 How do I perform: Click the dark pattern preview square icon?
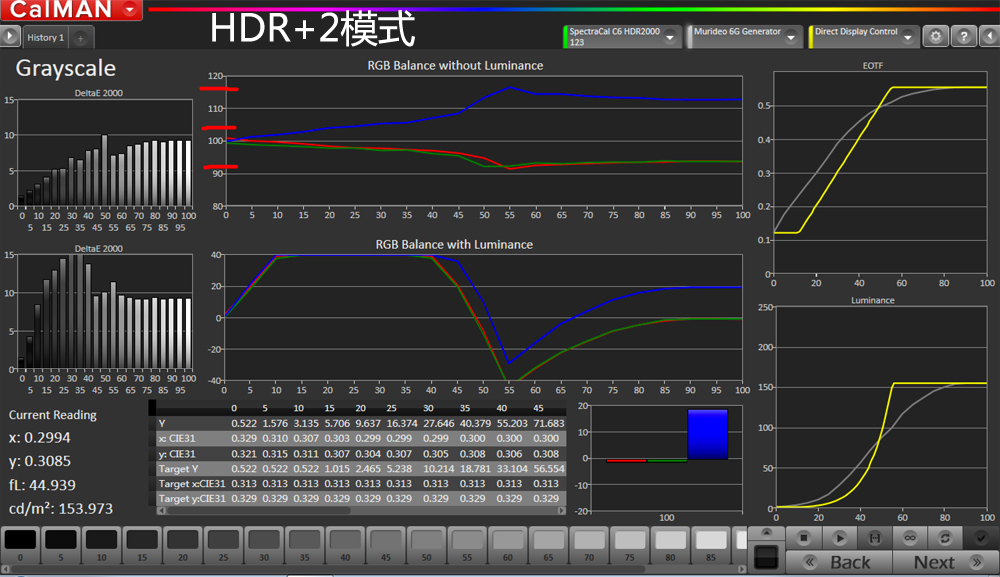[766, 557]
